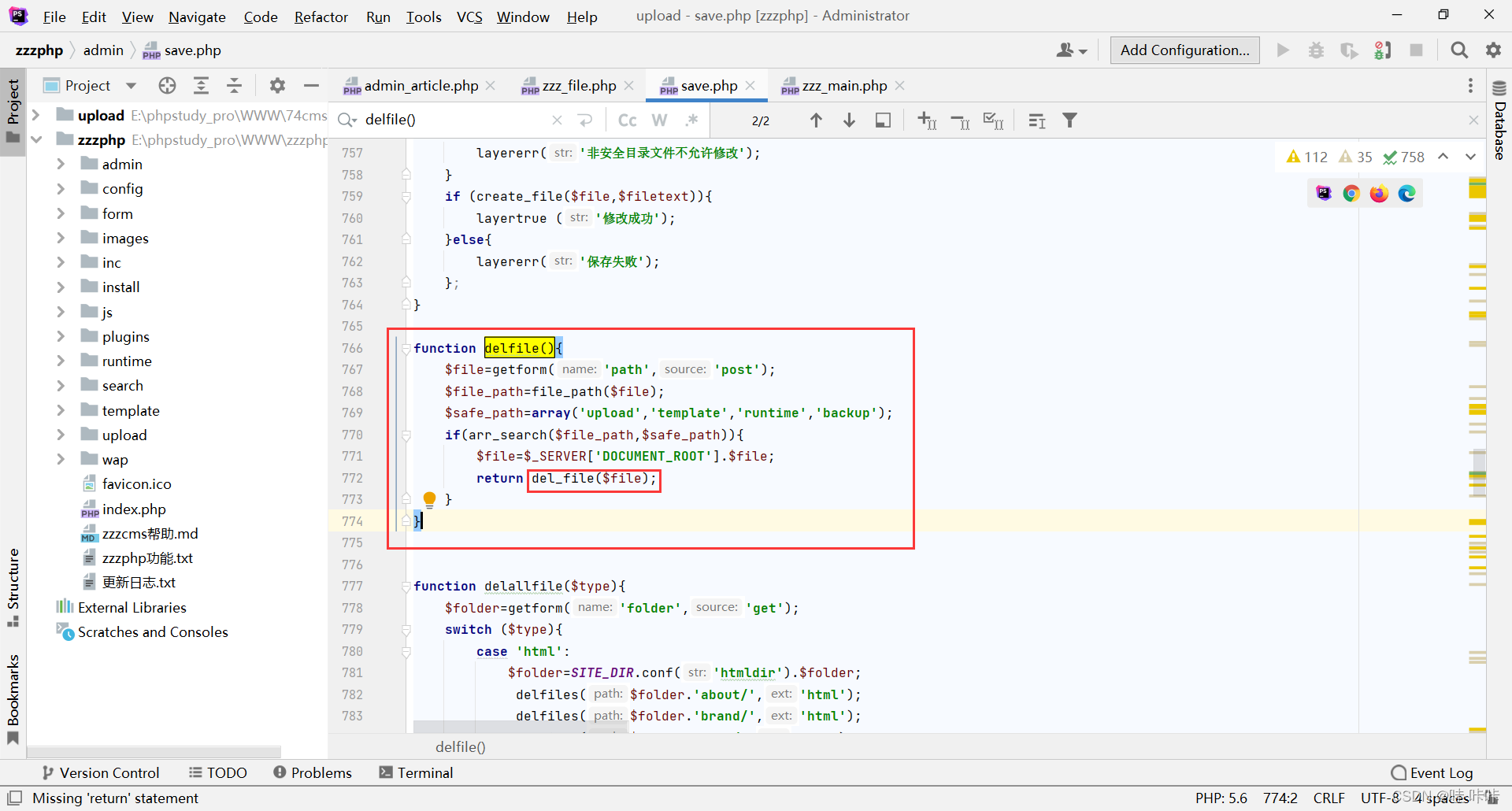Select all occurrences icon

[x=993, y=120]
